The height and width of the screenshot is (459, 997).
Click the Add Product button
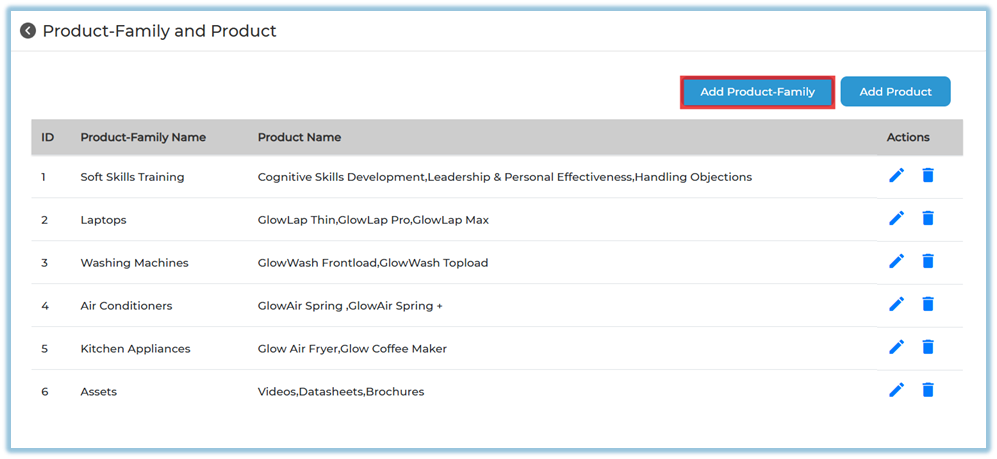click(x=895, y=92)
